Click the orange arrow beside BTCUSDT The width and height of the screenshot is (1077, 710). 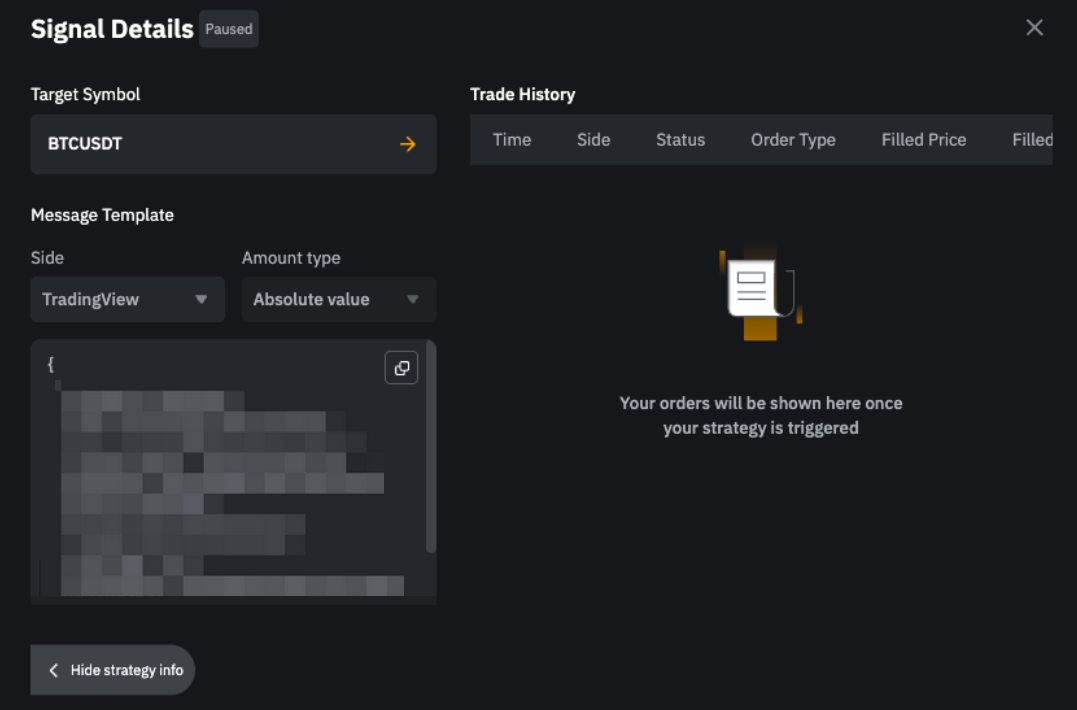click(x=407, y=144)
